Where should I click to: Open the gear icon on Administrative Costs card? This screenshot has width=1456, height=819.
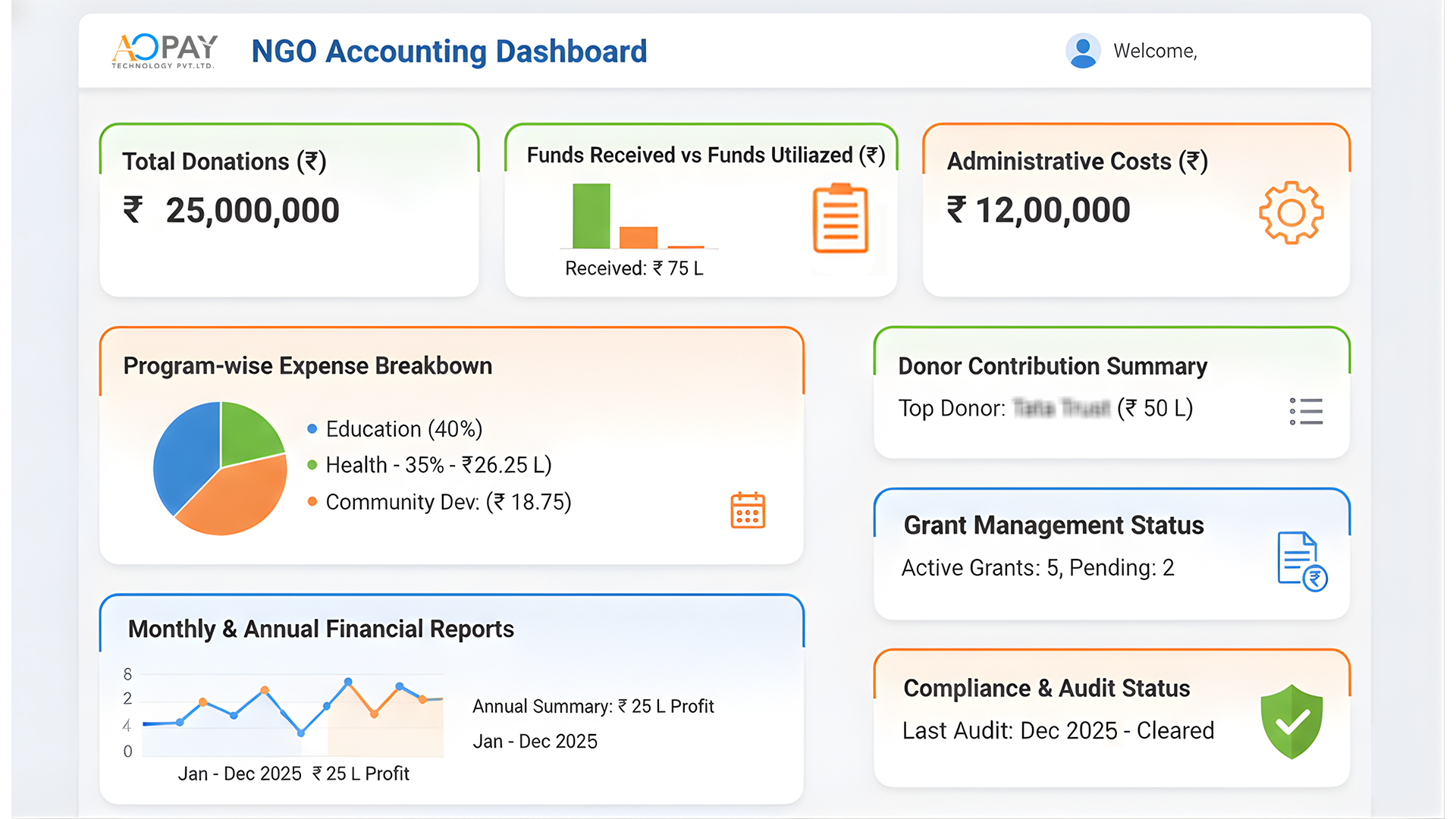coord(1291,212)
